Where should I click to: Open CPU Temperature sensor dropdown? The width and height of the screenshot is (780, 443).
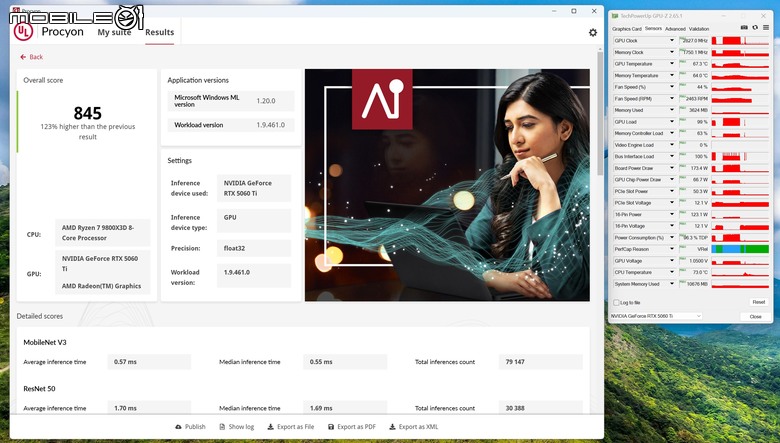(x=672, y=272)
